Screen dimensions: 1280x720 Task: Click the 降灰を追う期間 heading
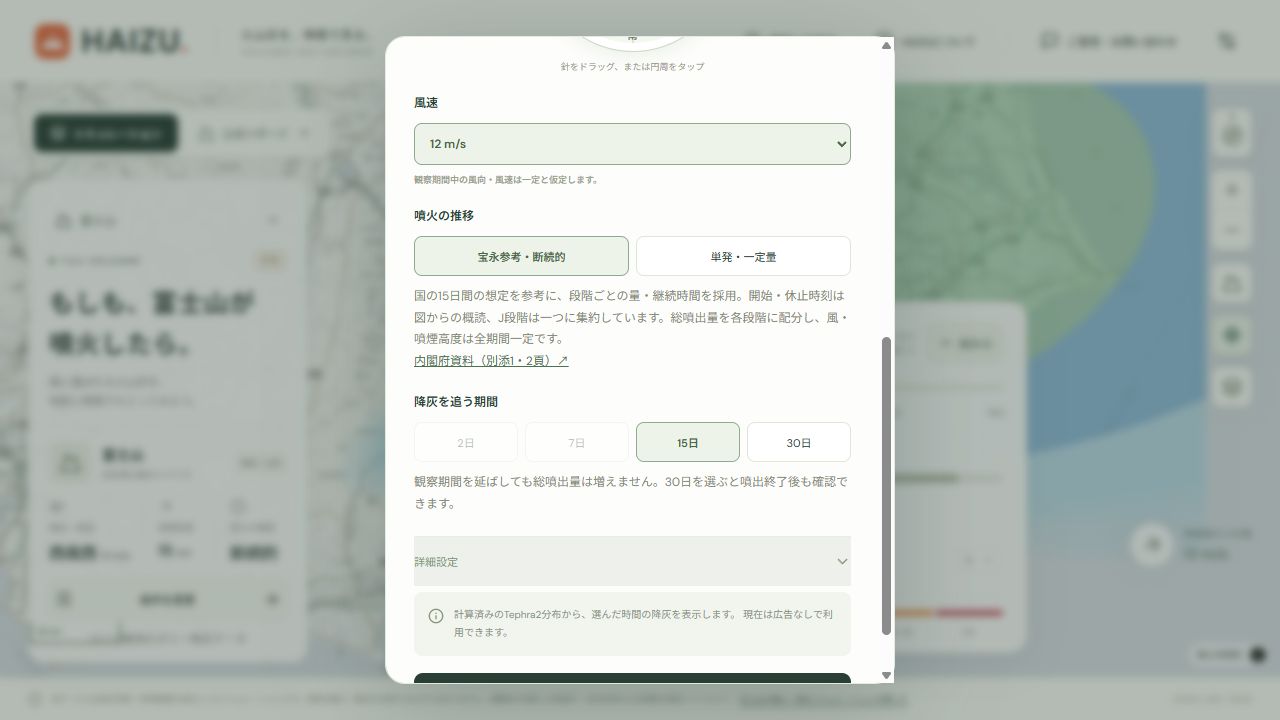point(456,402)
